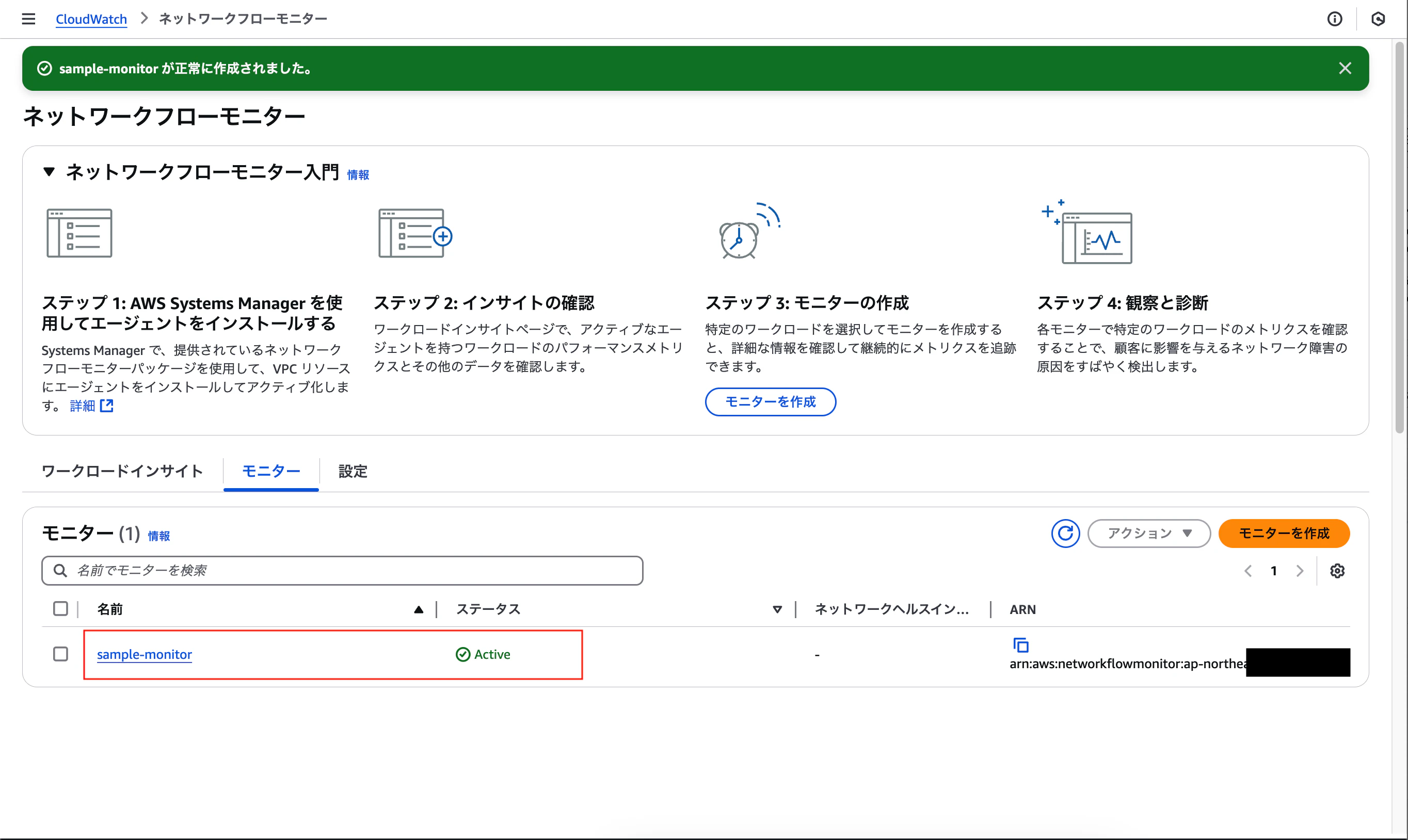Image resolution: width=1408 pixels, height=840 pixels.
Task: Sort the monitors by 名前 column
Action: [419, 610]
